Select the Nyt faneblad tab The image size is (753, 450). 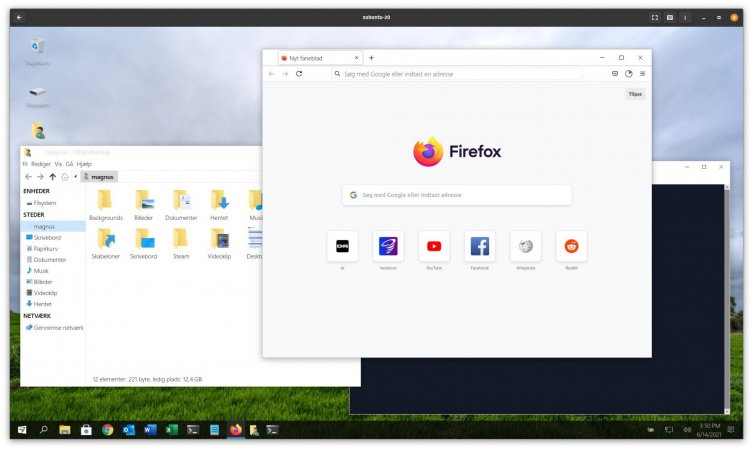(320, 58)
